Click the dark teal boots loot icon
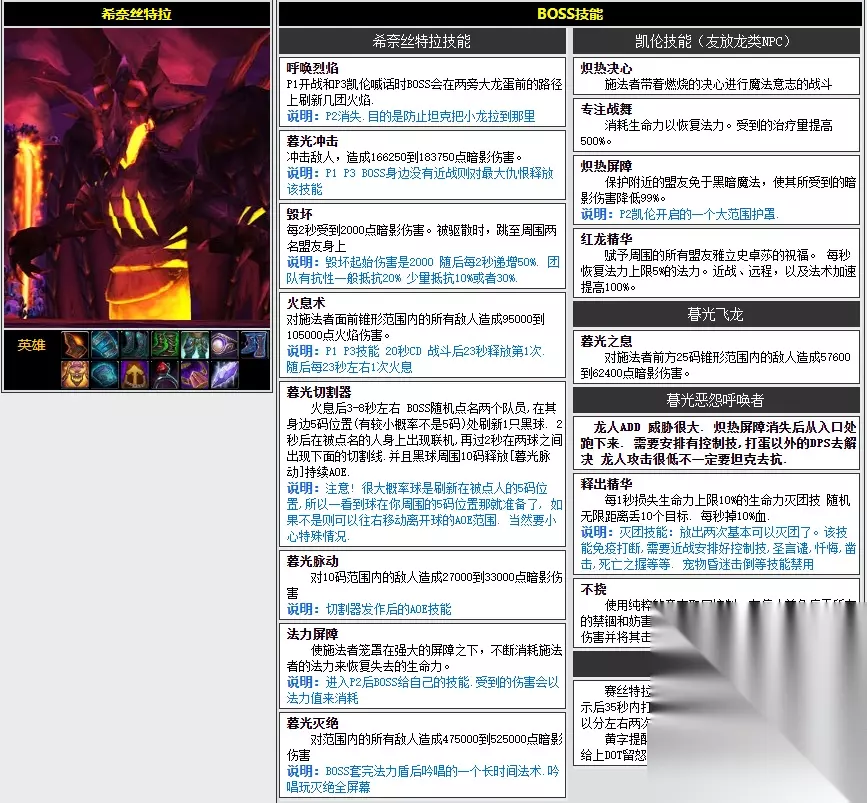The height and width of the screenshot is (803, 867). 134,345
